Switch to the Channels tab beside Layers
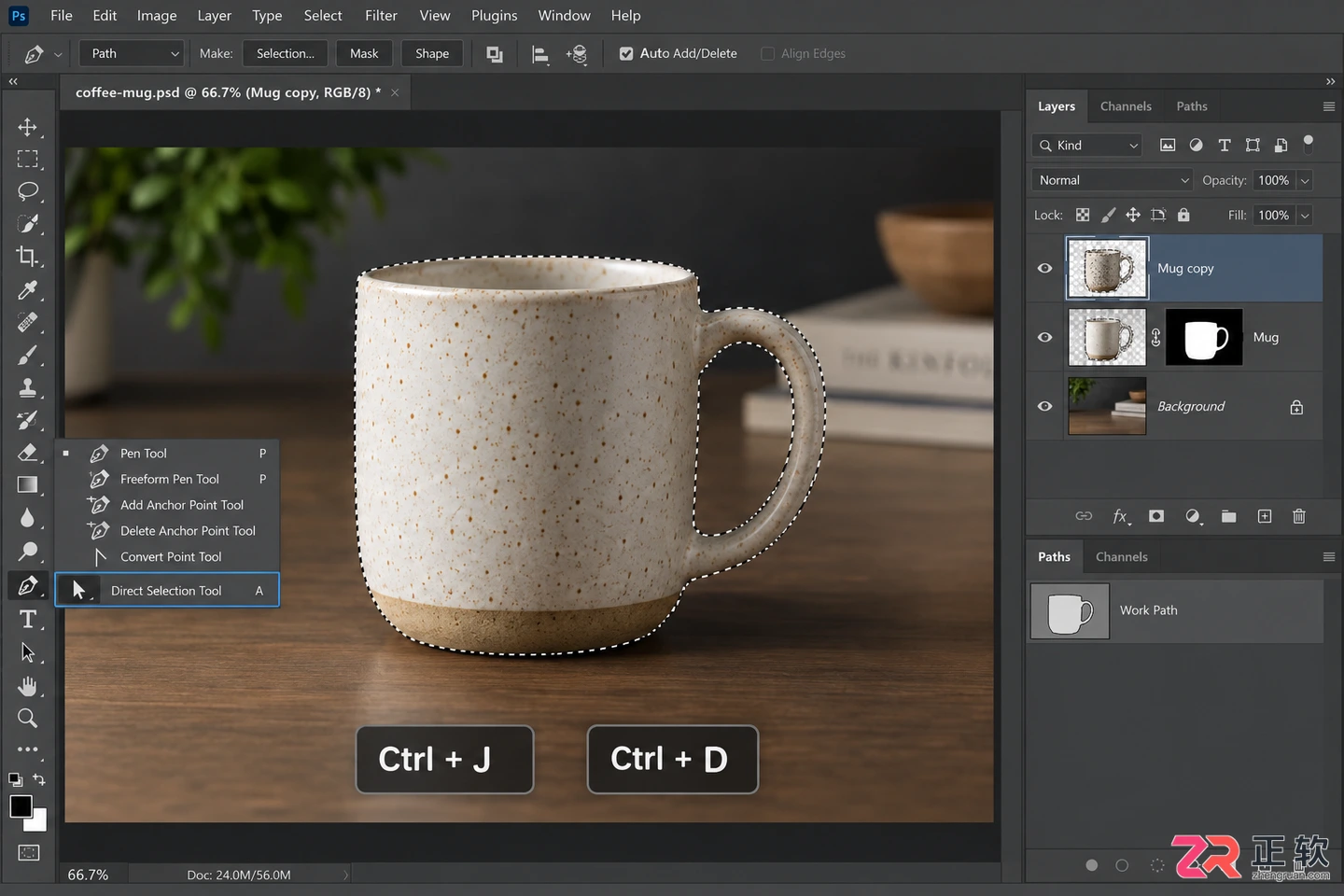The width and height of the screenshot is (1344, 896). (1126, 106)
